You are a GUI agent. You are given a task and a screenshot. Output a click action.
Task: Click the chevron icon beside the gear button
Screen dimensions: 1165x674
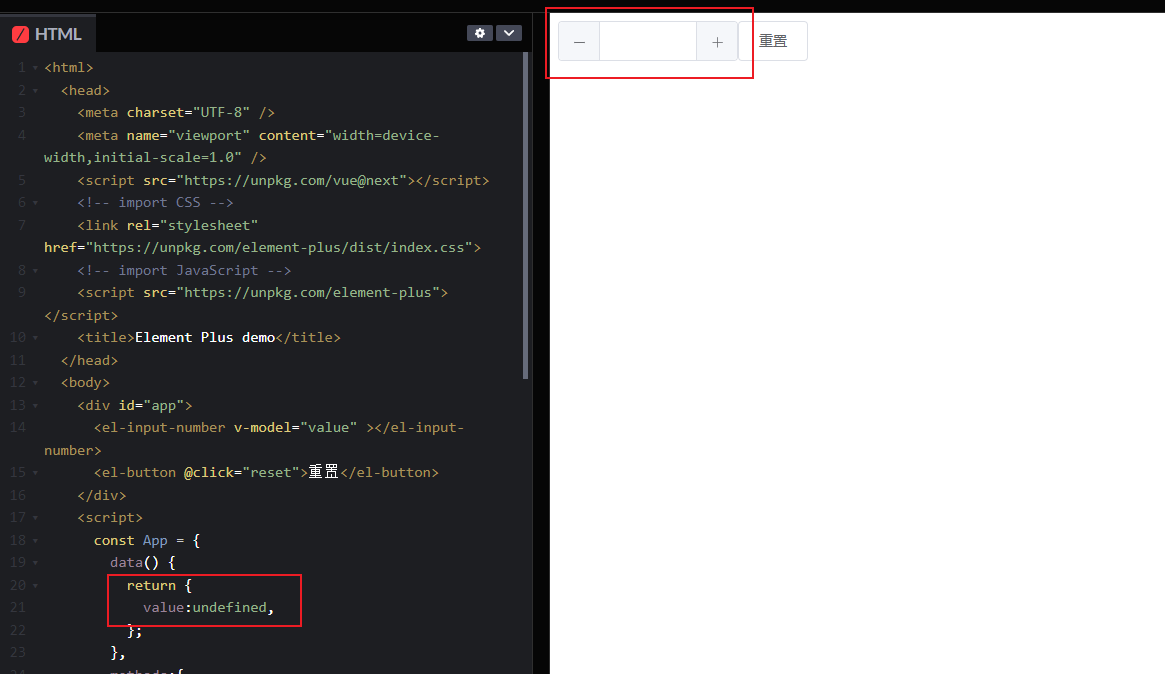coord(508,32)
